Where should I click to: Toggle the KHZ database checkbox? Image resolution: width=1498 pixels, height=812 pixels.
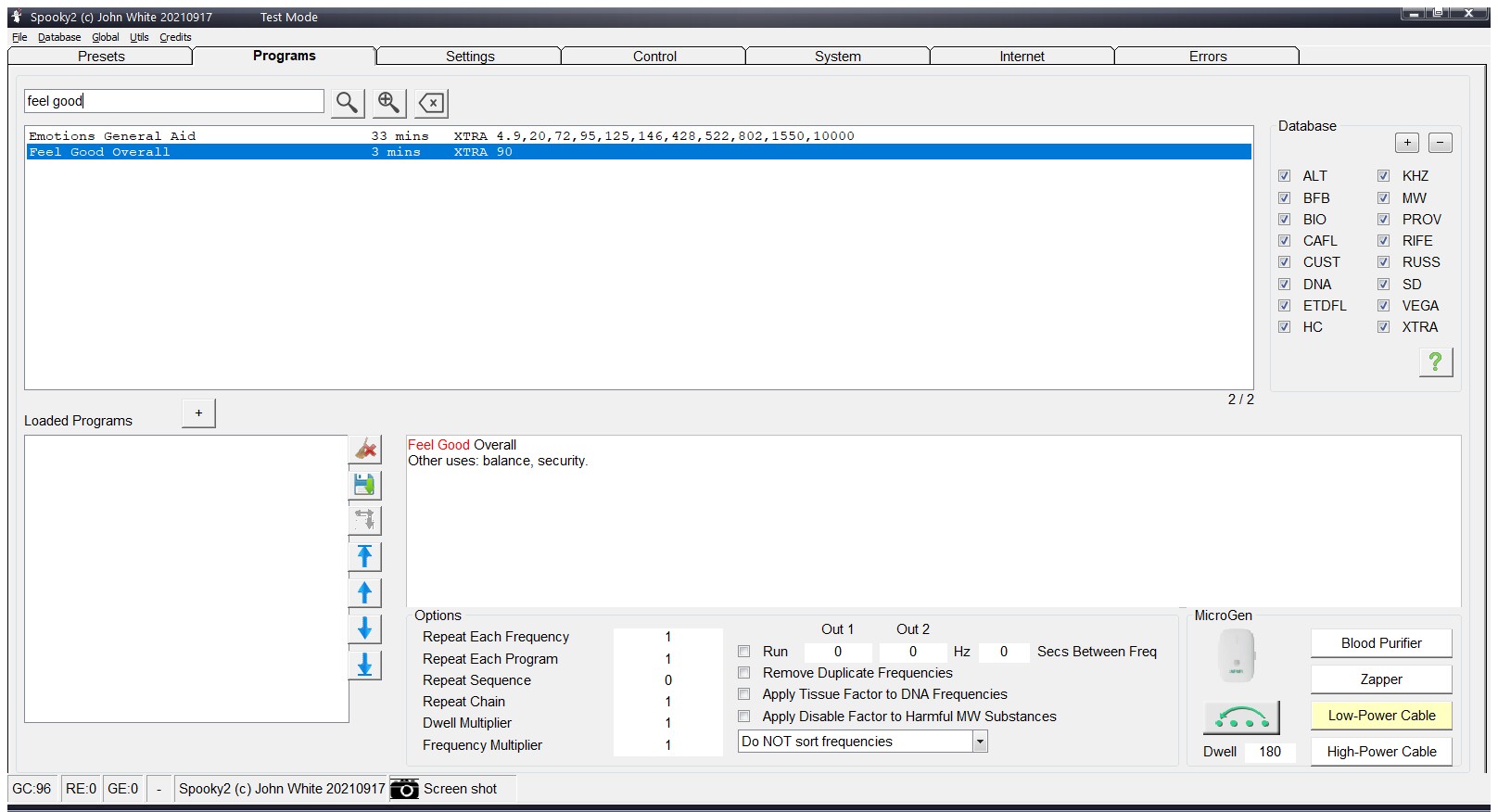click(1384, 176)
